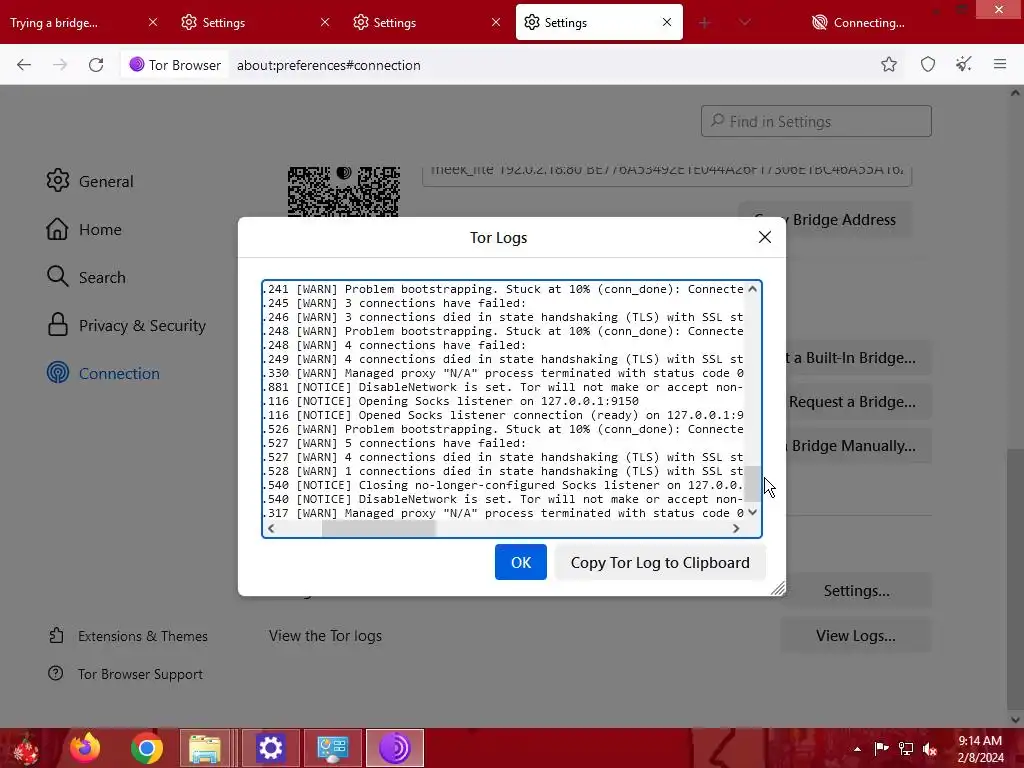Click the log's vertical scrollbar up arrow
1024x768 pixels.
tap(752, 289)
